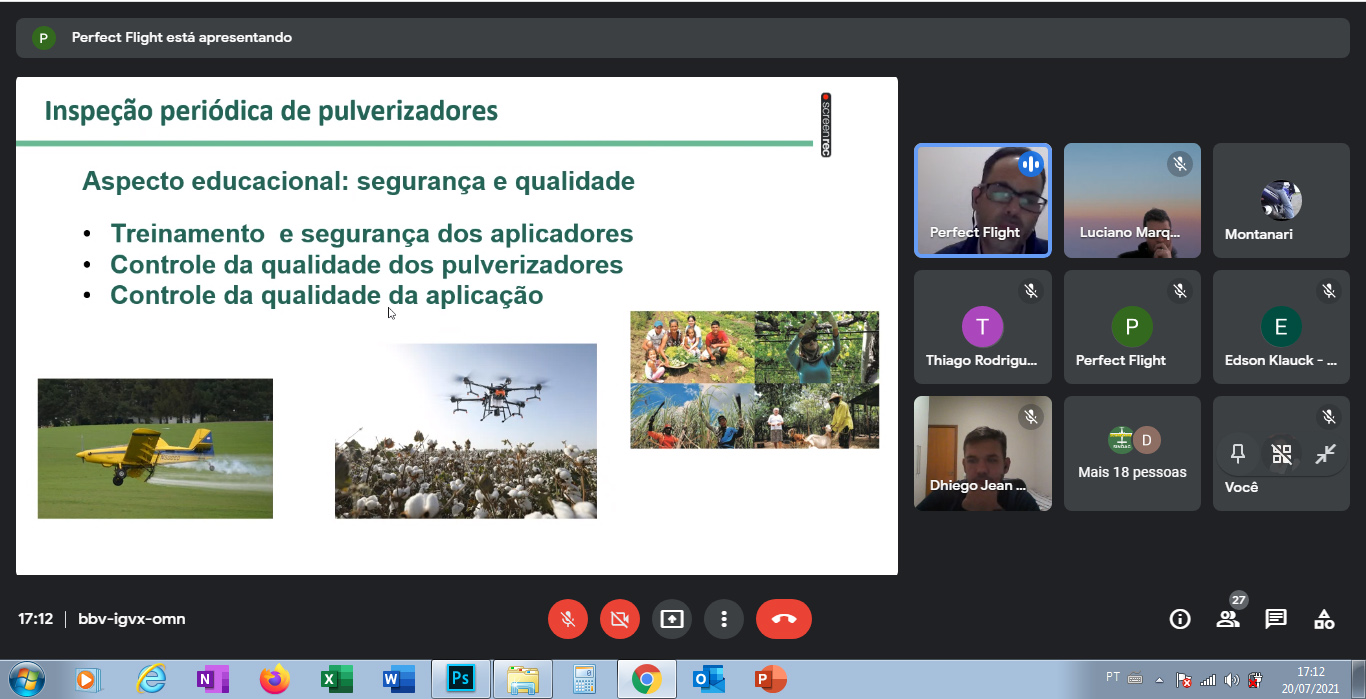Open the activities panel icon
The height and width of the screenshot is (699, 1366).
click(1324, 619)
